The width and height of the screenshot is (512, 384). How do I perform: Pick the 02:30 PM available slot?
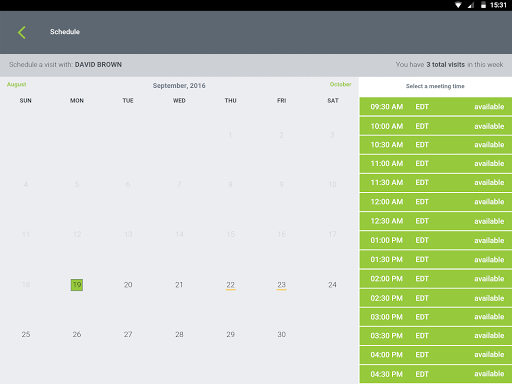pos(436,298)
